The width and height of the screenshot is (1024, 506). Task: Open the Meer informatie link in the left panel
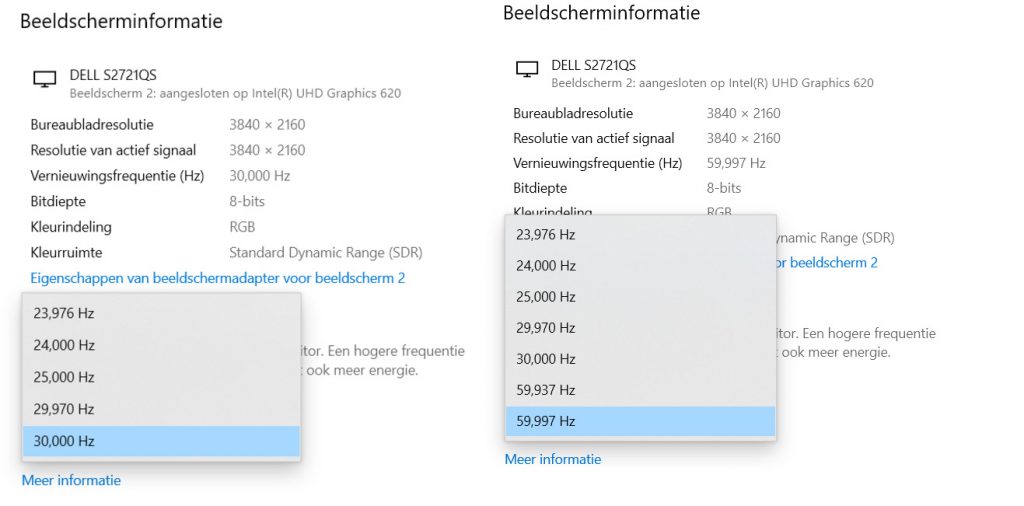(x=71, y=480)
